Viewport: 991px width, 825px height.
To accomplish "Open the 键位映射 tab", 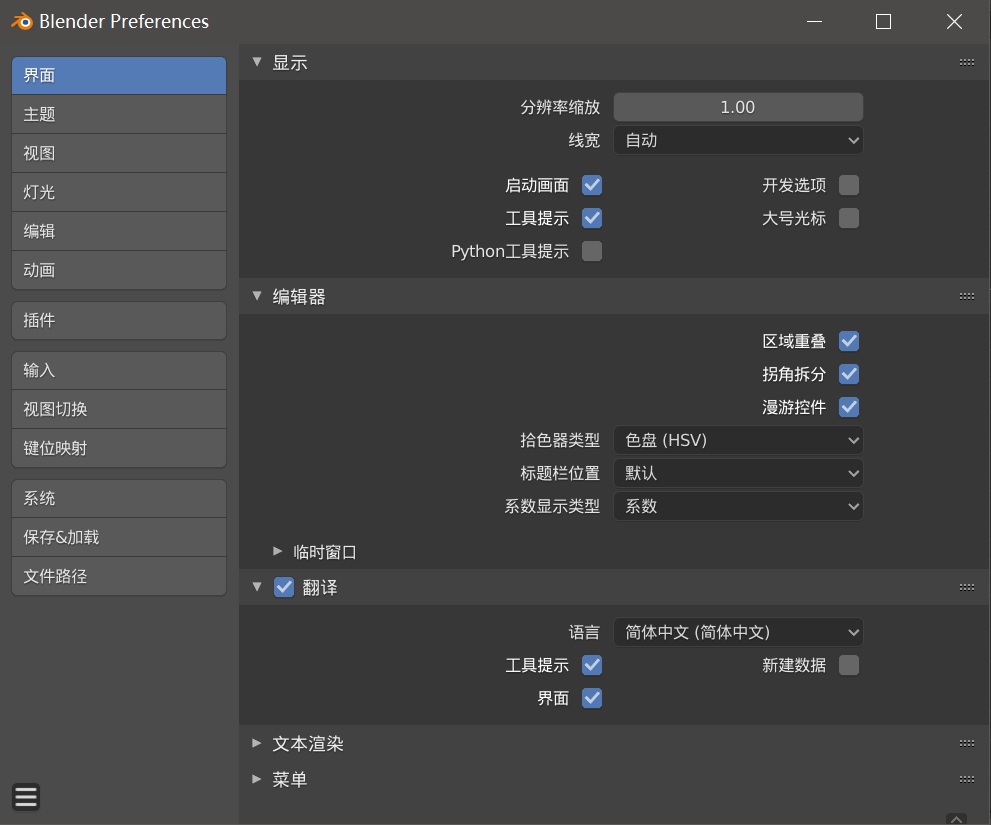I will click(119, 449).
